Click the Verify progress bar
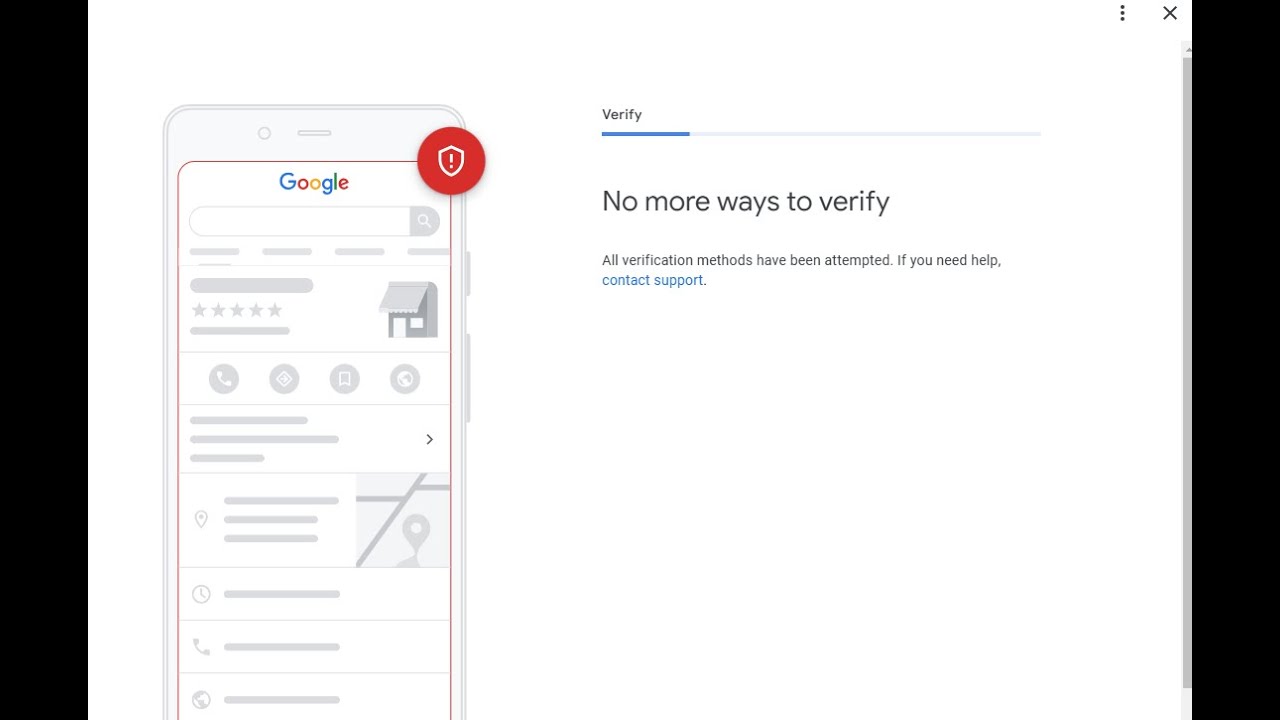Screen dimensions: 1280x720 coord(821,133)
